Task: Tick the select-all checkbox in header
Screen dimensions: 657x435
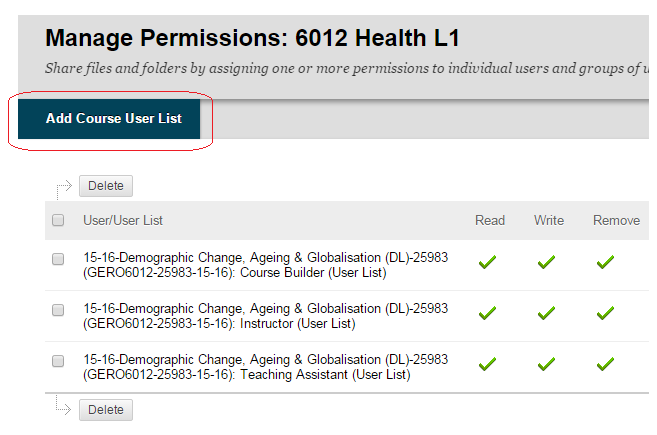Action: (x=58, y=220)
